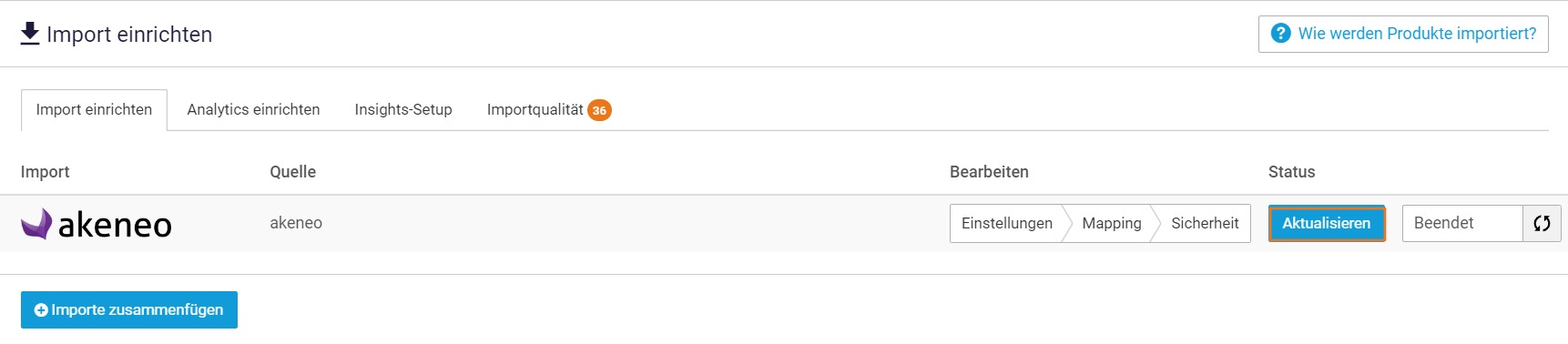The height and width of the screenshot is (344, 1568).
Task: Click the plus circle icon in Importe zusammenfügen
Action: point(41,310)
